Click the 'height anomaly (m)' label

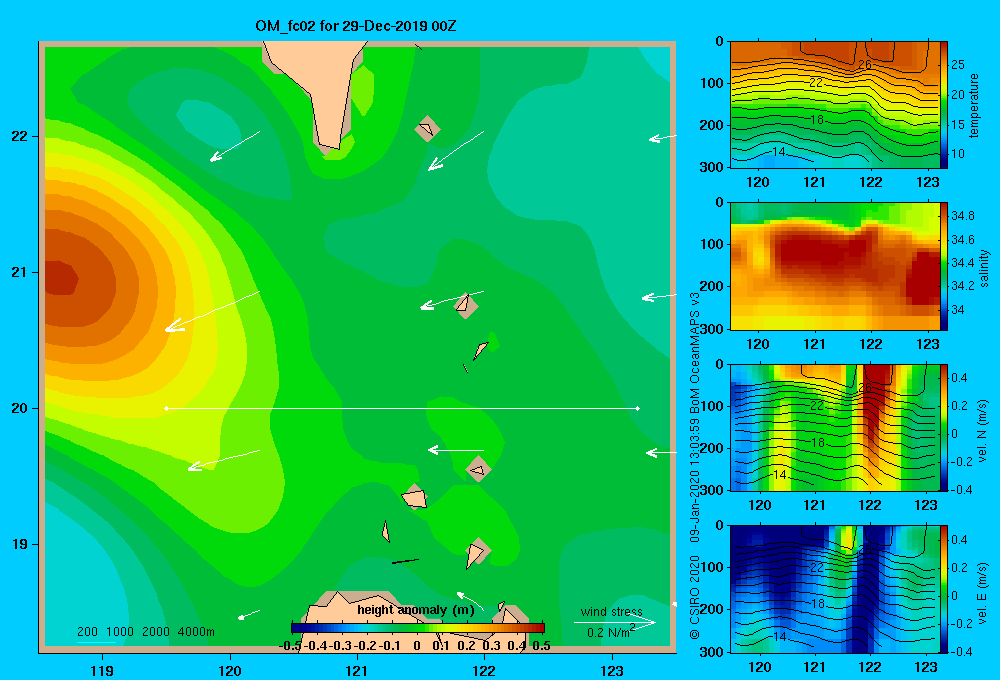[416, 610]
